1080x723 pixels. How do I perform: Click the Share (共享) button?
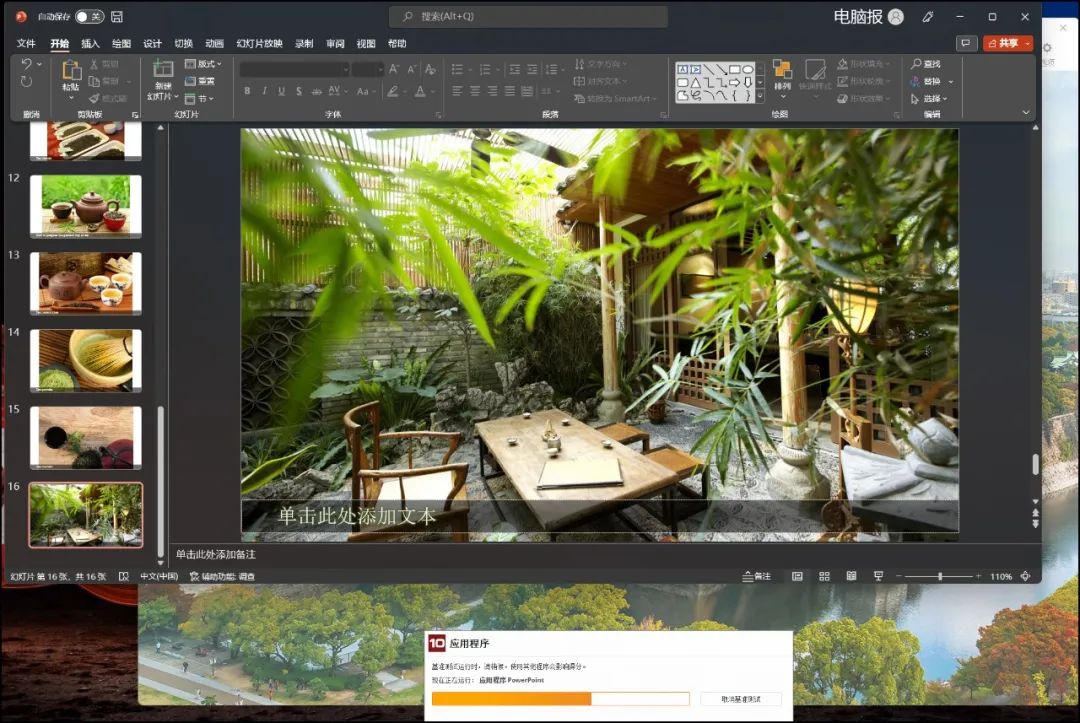click(1007, 43)
